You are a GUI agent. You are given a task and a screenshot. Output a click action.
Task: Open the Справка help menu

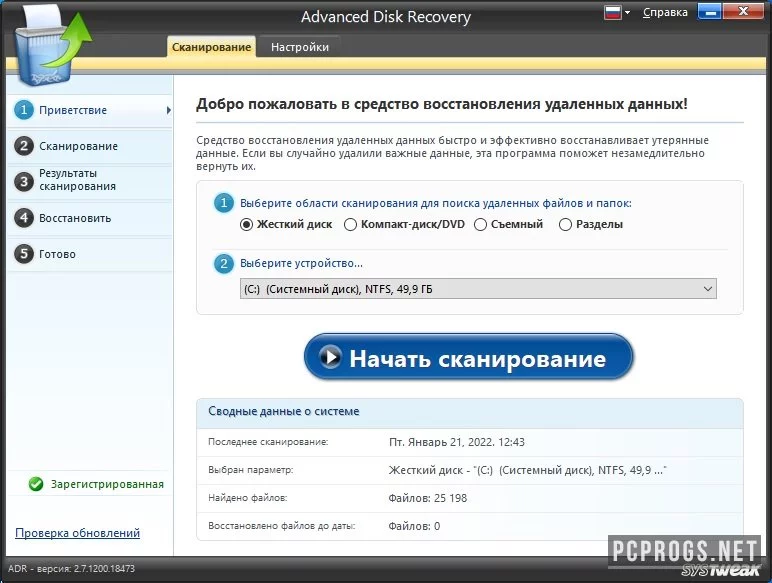coord(665,12)
